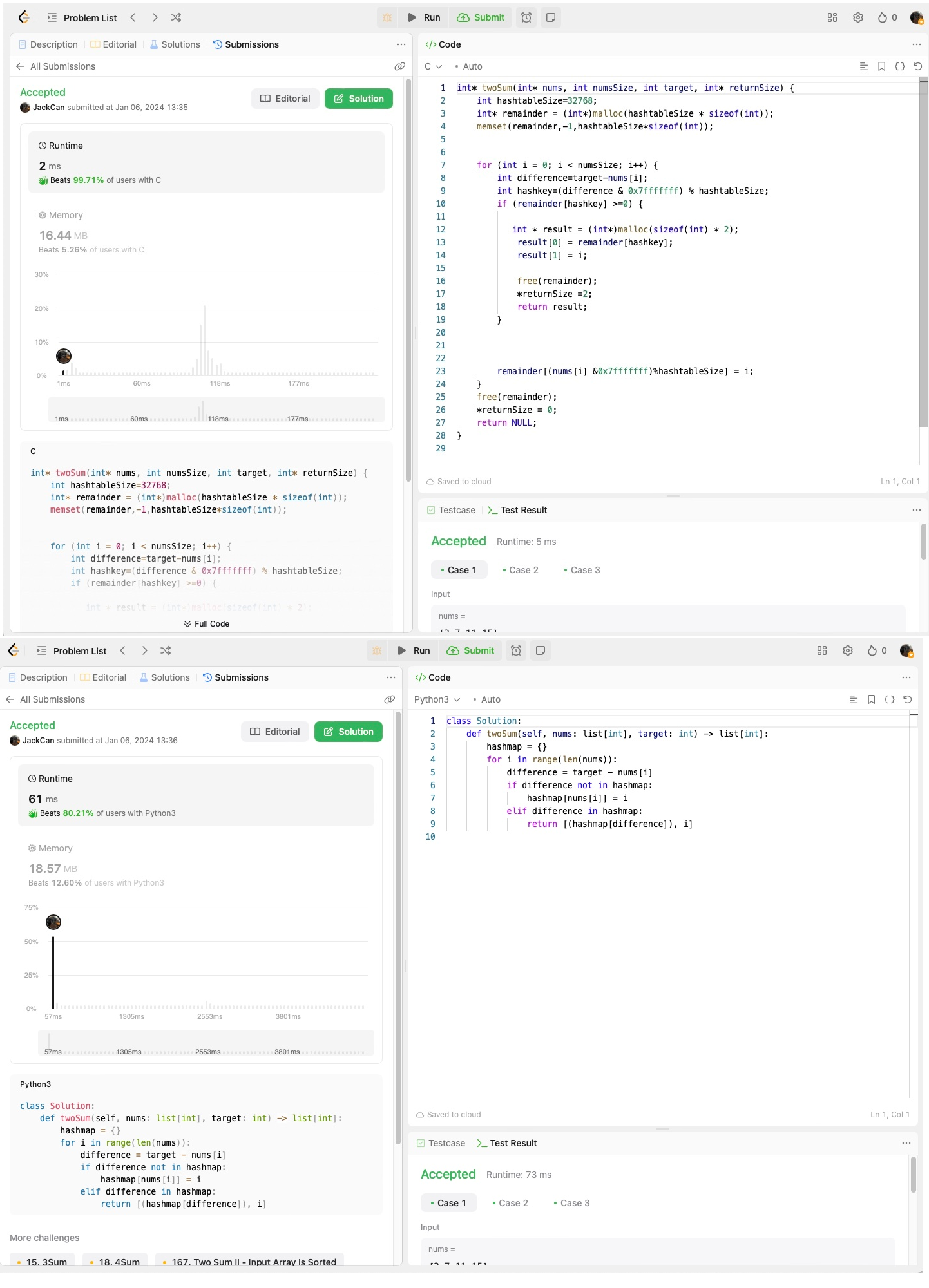Bookmark the code in the Python3 editor

871,699
